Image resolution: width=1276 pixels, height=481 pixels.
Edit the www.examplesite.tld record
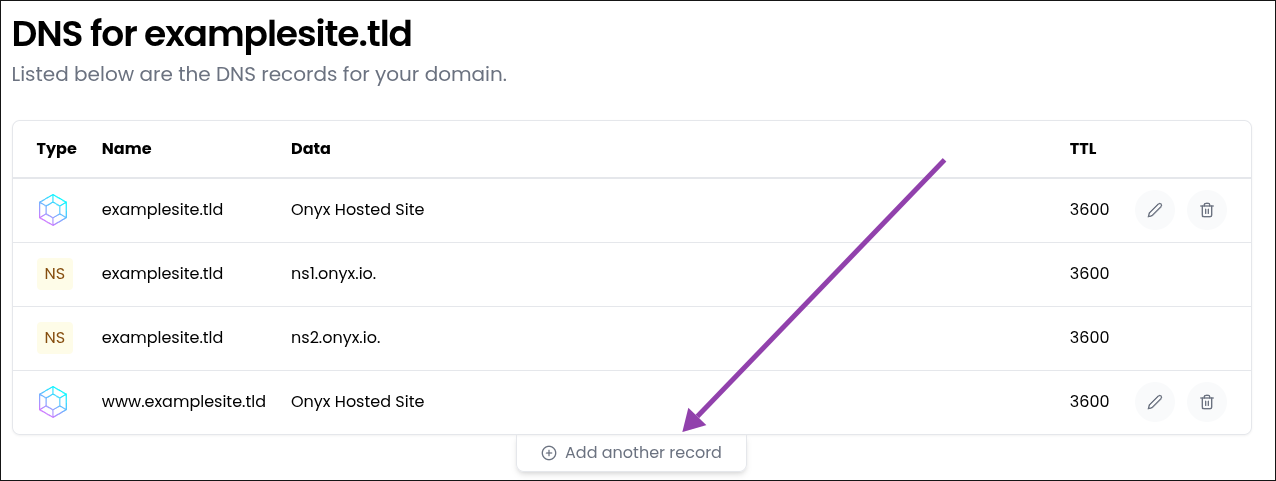1155,402
